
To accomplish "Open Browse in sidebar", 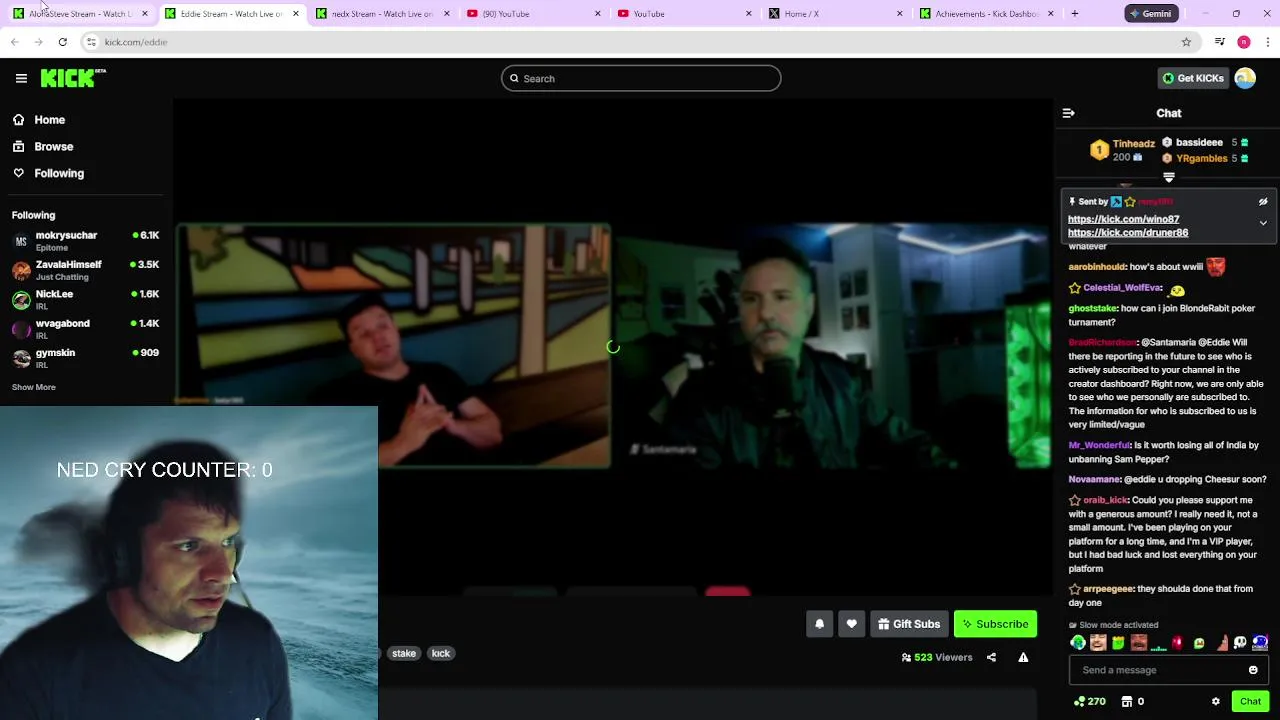I will [53, 146].
